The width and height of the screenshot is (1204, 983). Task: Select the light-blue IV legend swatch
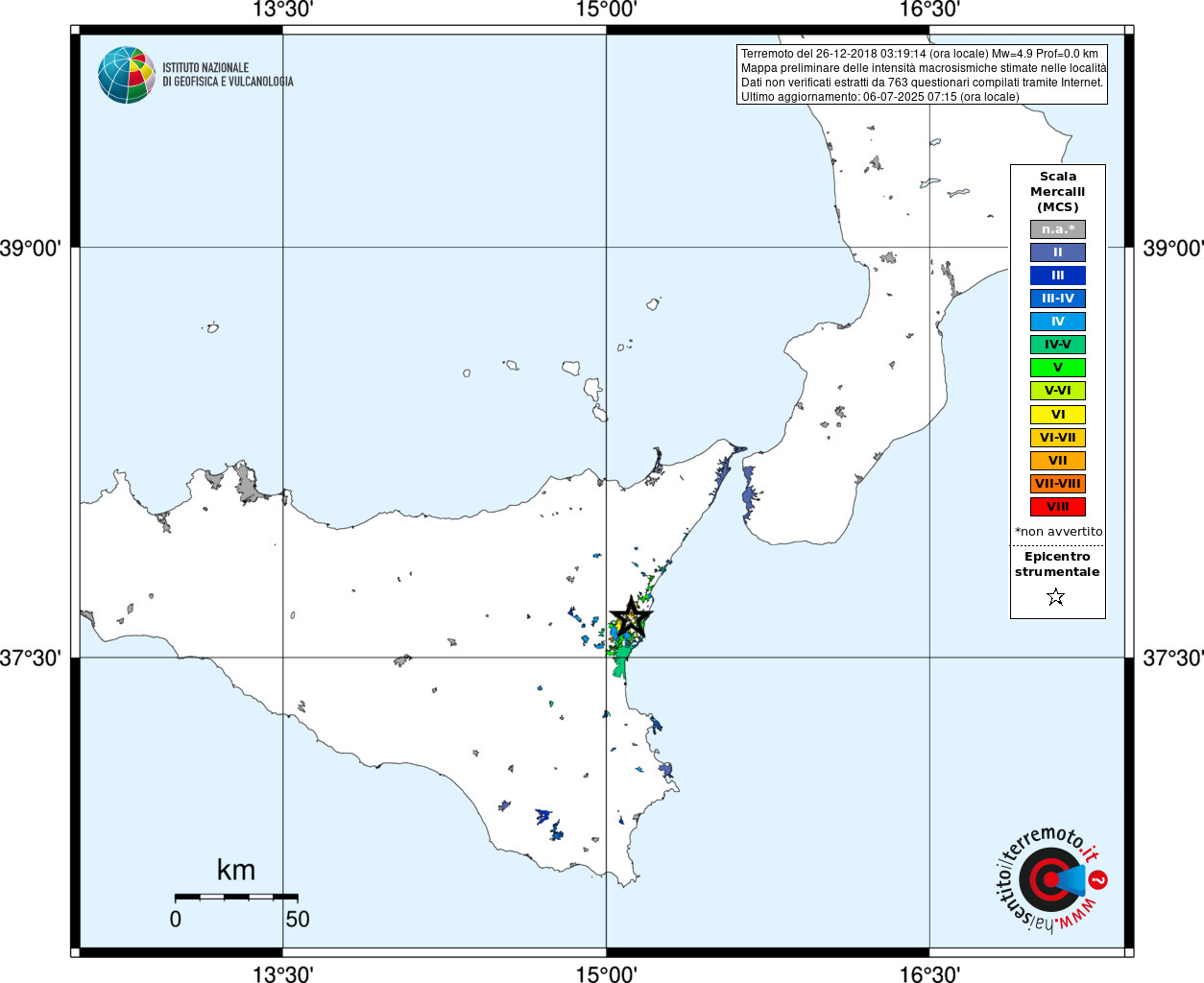(x=1058, y=322)
